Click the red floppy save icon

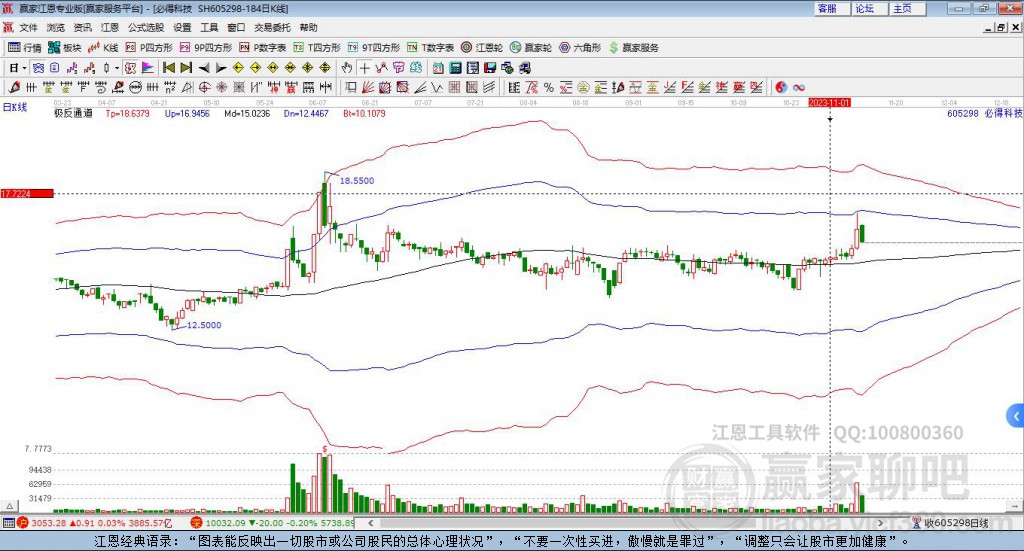(490, 68)
